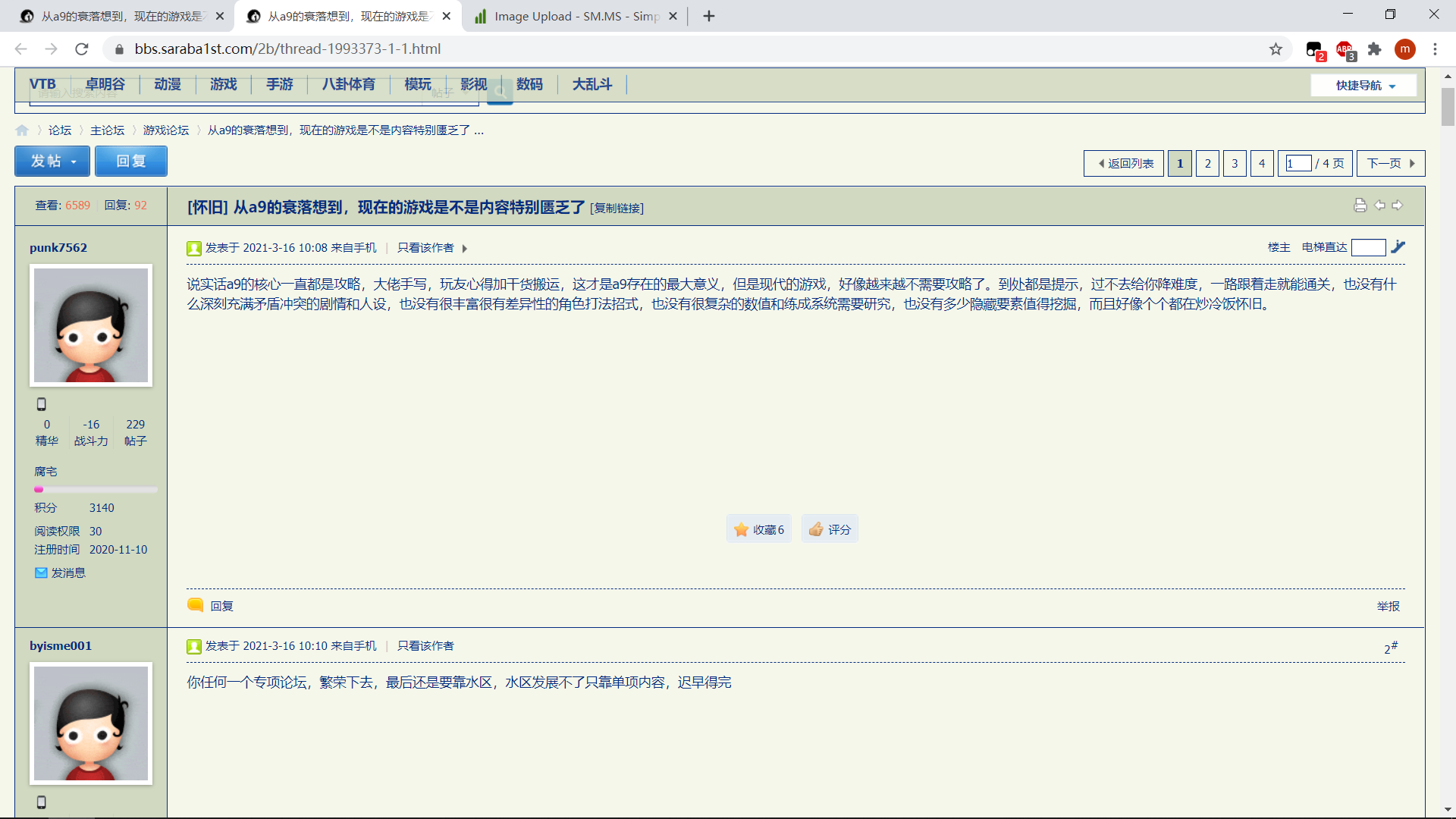Click the print thread icon
1456x819 pixels.
1360,206
